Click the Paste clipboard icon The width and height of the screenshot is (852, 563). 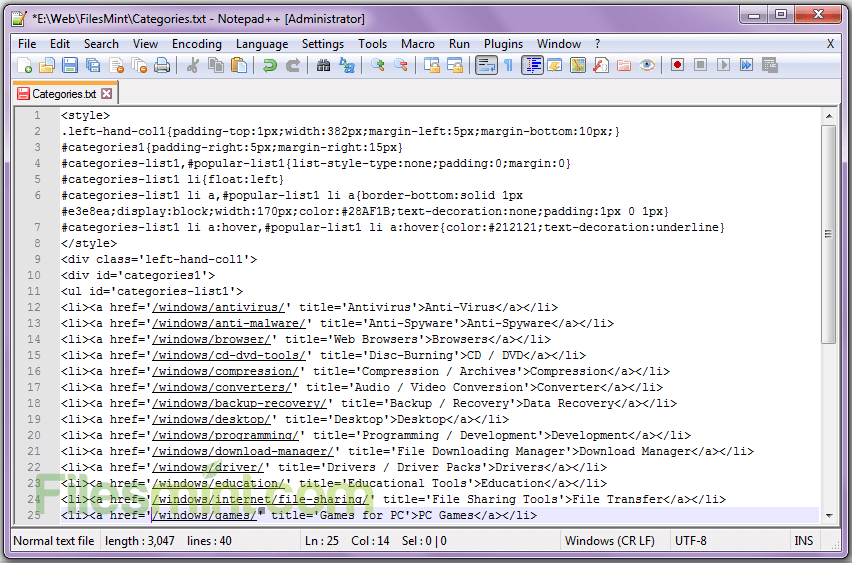pyautogui.click(x=239, y=65)
